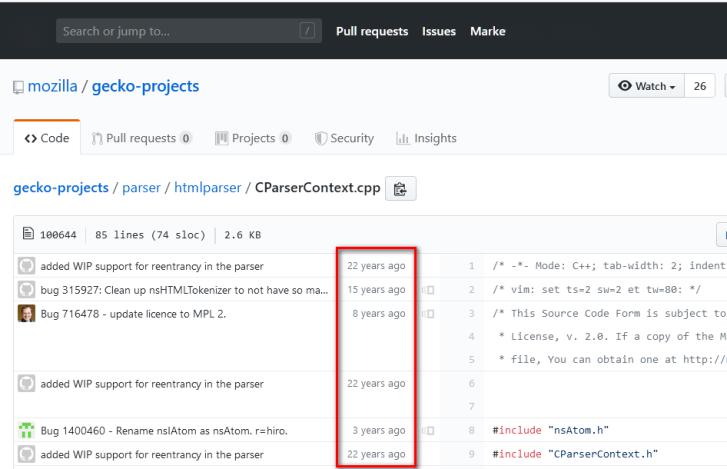The image size is (727, 469).
Task: Open the parser breadcrumb folder
Action: point(141,188)
